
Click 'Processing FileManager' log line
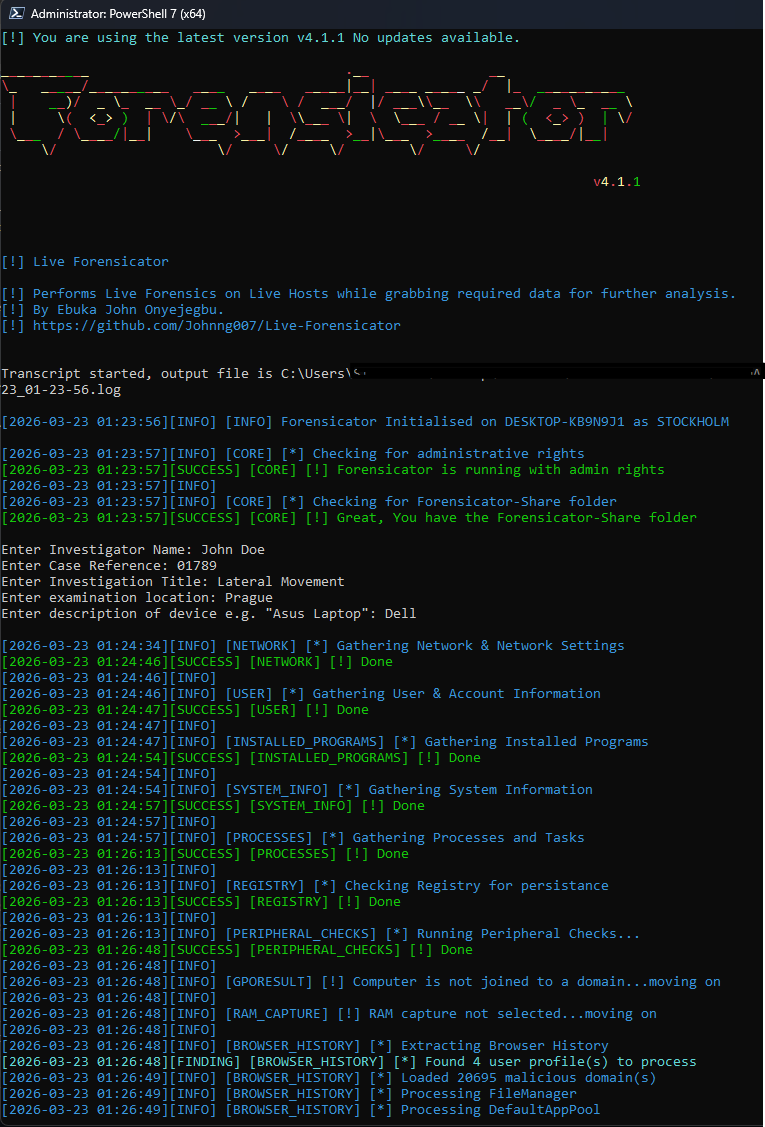click(289, 1093)
